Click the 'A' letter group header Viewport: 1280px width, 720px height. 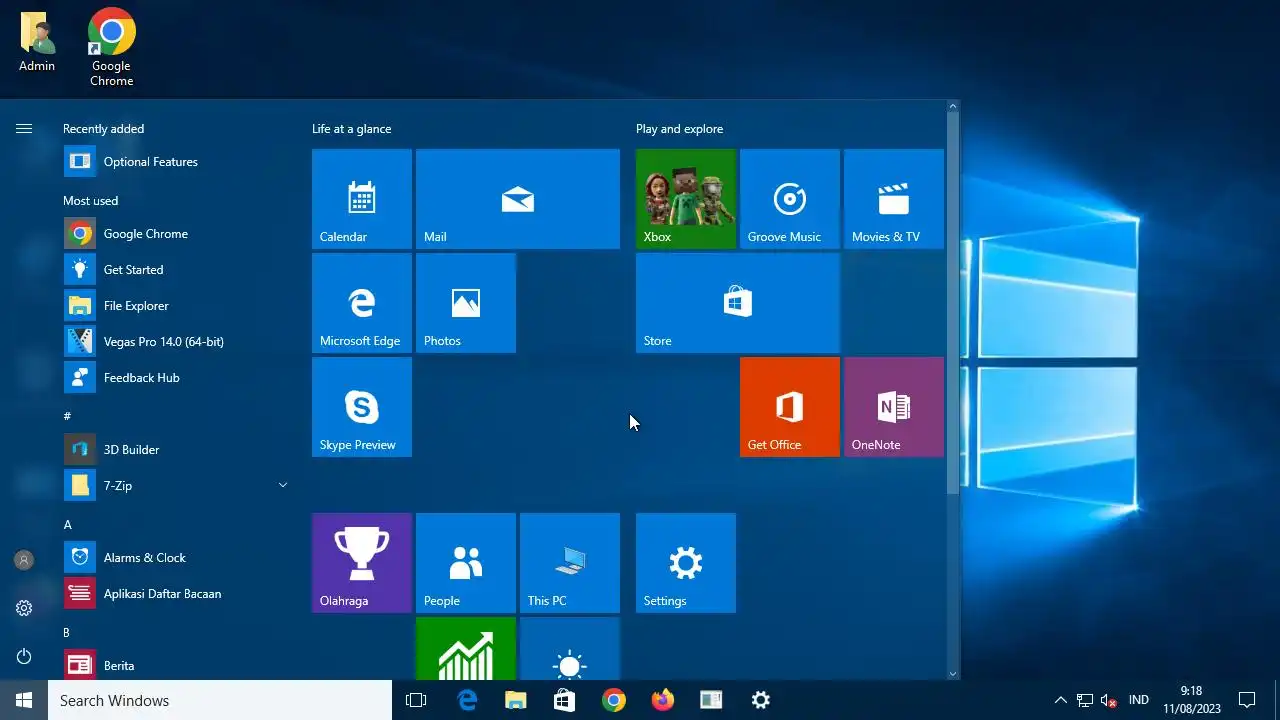[x=67, y=524]
